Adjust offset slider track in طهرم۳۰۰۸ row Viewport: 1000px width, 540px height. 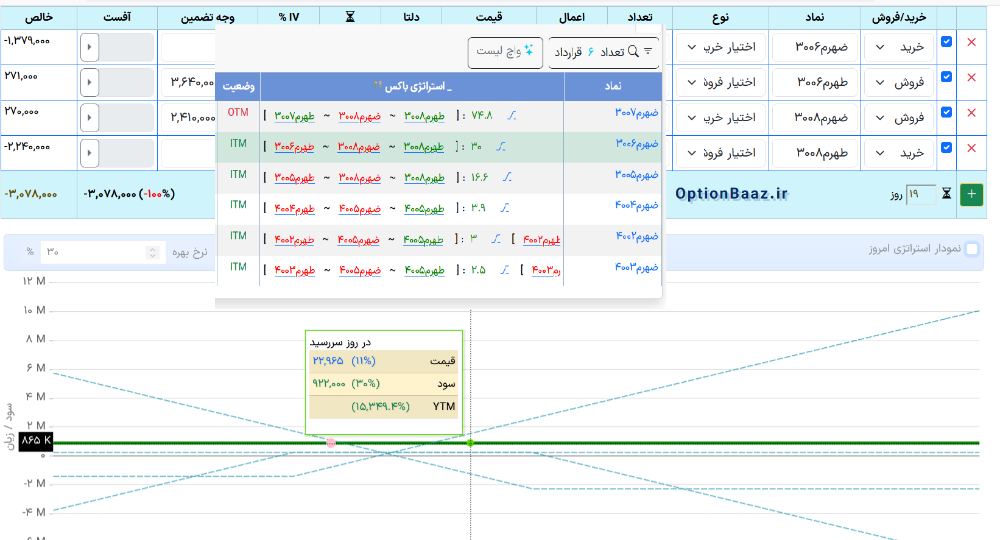pos(126,153)
